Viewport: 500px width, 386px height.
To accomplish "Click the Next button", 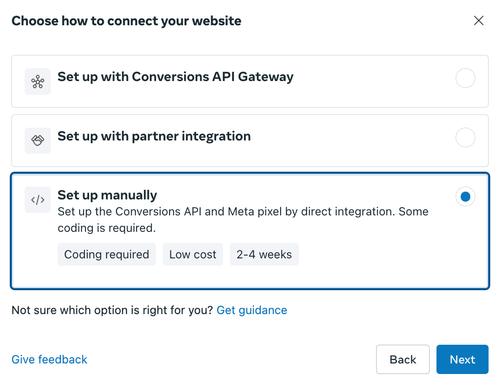I will [x=462, y=359].
